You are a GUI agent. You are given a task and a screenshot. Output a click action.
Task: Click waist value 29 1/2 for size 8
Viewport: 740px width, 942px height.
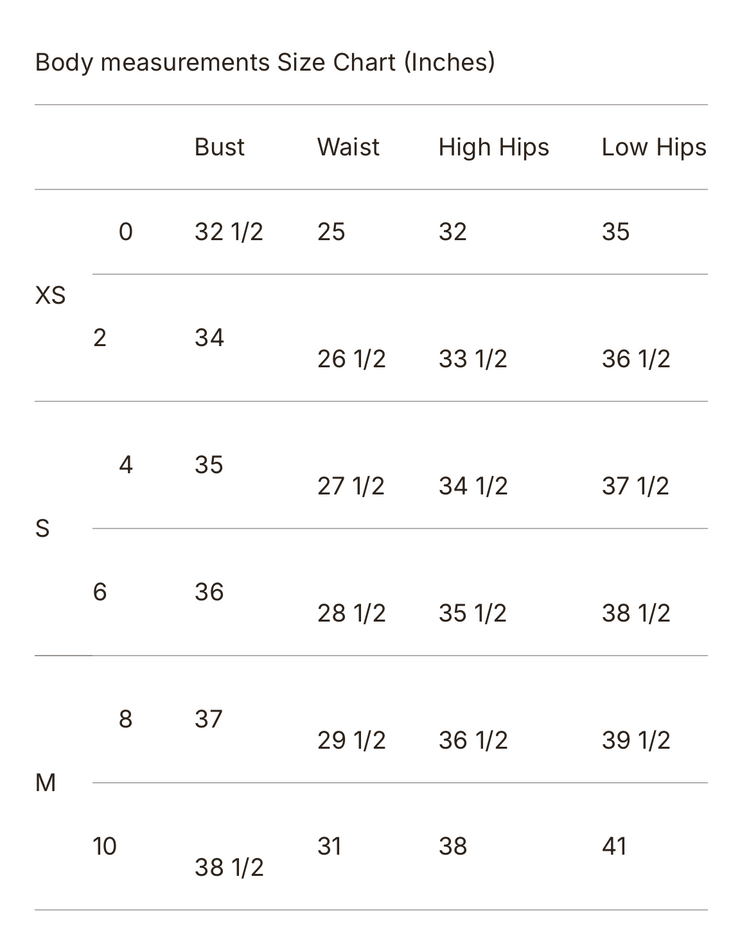(351, 740)
